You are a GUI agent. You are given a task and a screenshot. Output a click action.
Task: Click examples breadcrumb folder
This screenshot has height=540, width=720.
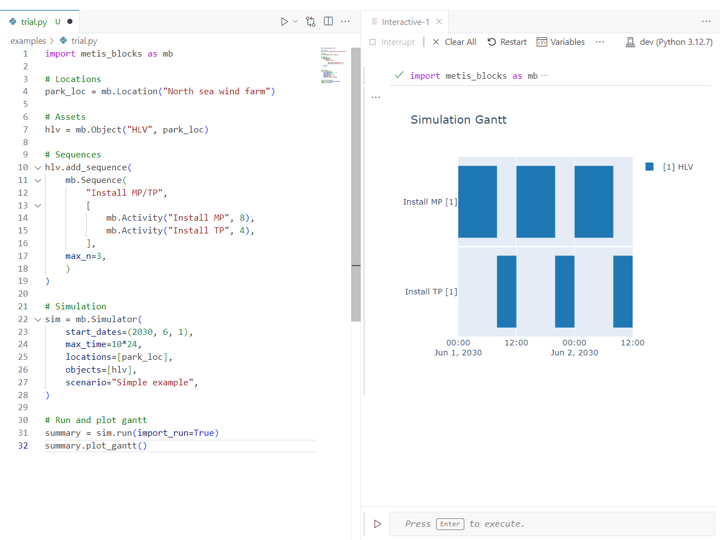pyautogui.click(x=28, y=41)
